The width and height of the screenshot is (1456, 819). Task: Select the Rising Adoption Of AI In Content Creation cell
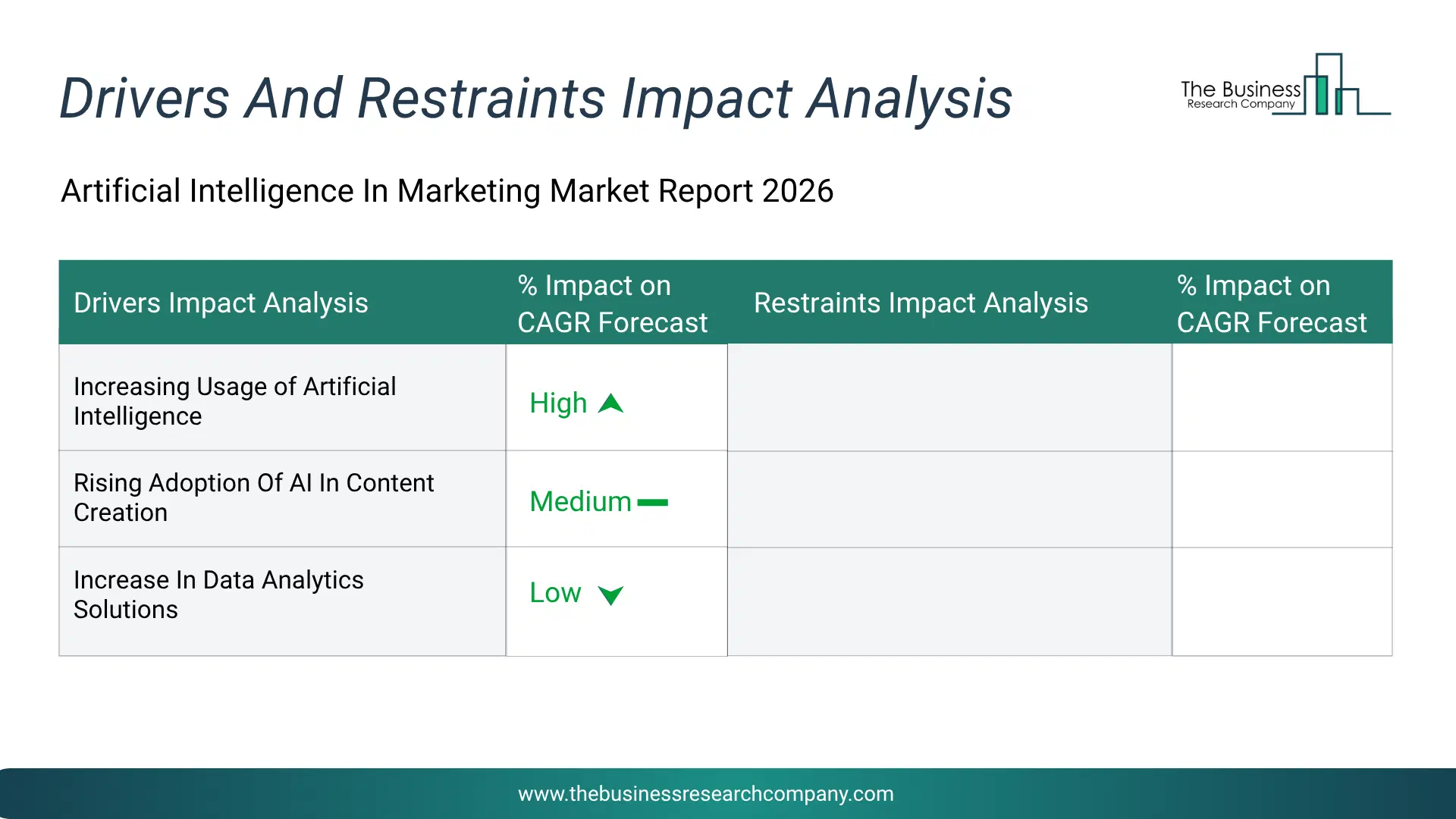pos(282,499)
